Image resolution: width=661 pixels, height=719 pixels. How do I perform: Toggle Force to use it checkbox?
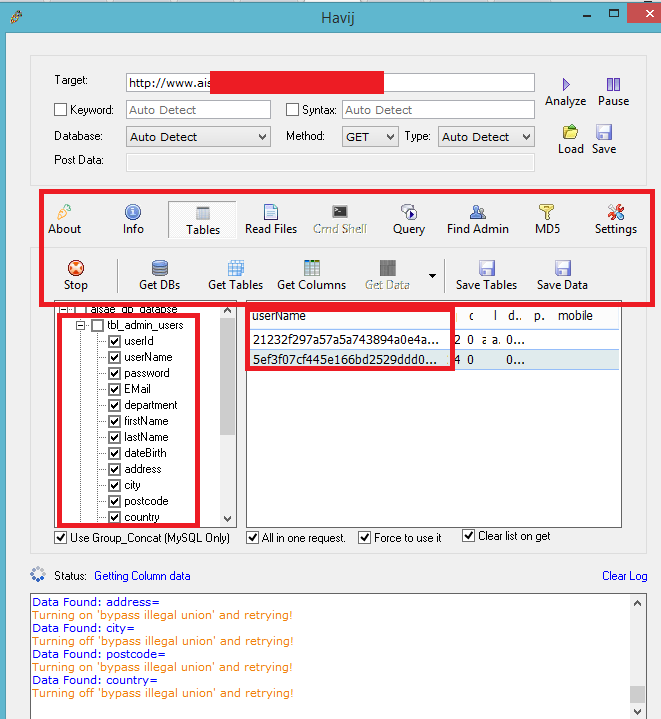coord(364,537)
